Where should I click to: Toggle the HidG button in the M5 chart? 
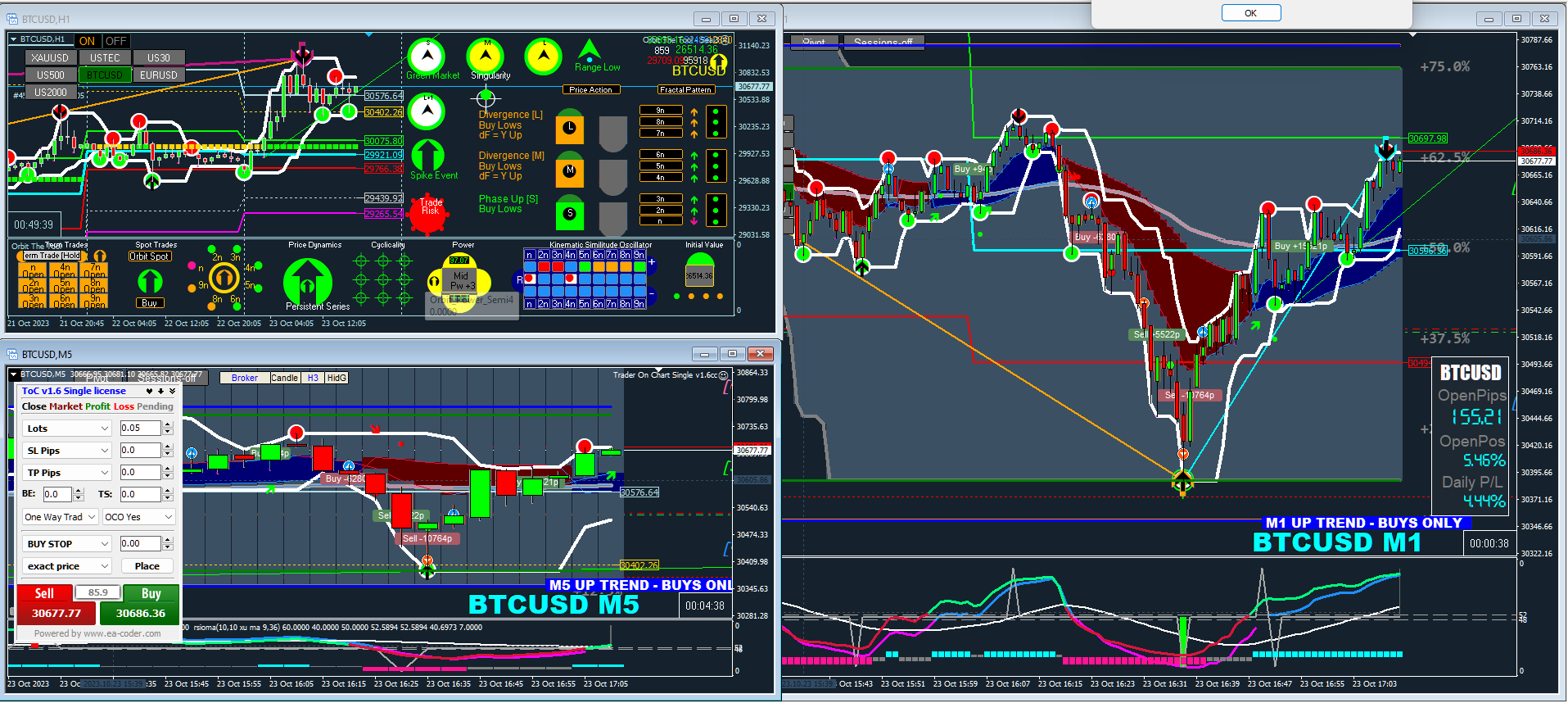[337, 378]
